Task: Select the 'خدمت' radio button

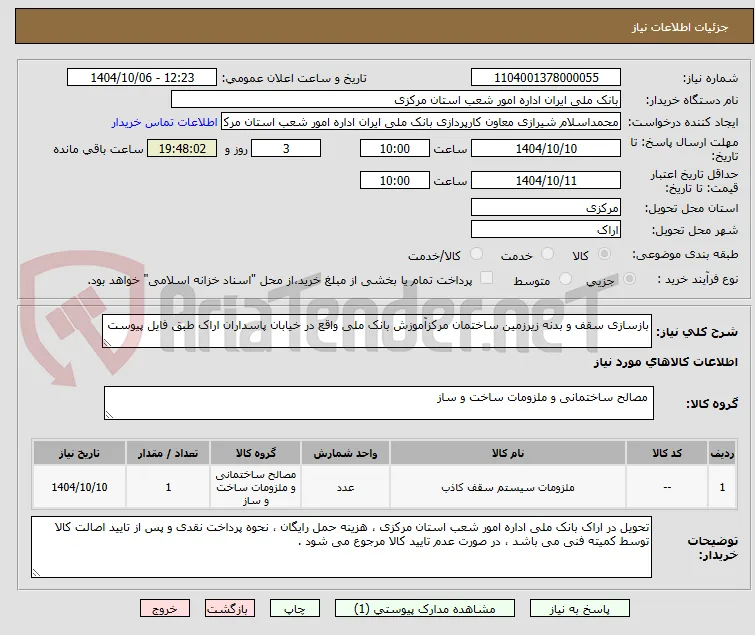Action: pos(547,254)
